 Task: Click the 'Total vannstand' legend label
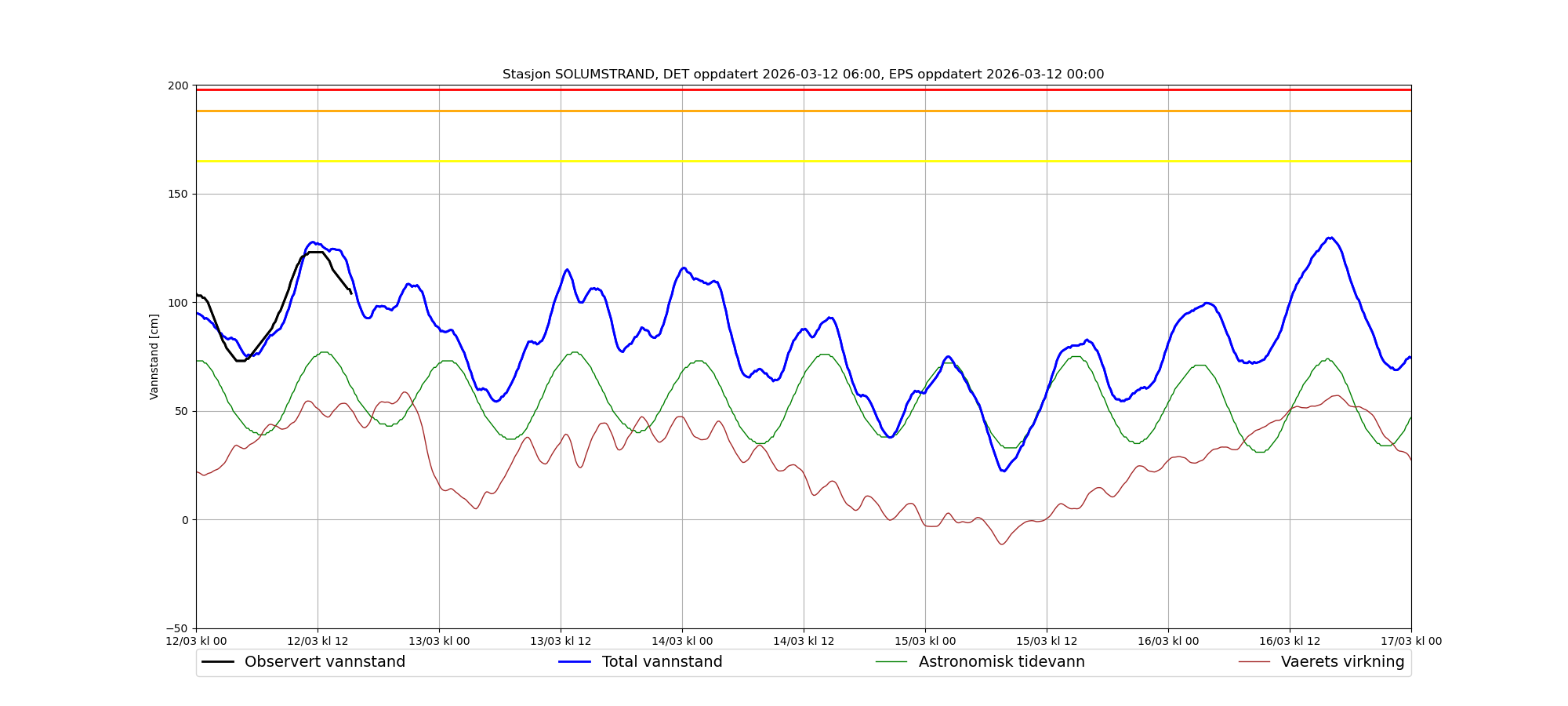point(662,662)
